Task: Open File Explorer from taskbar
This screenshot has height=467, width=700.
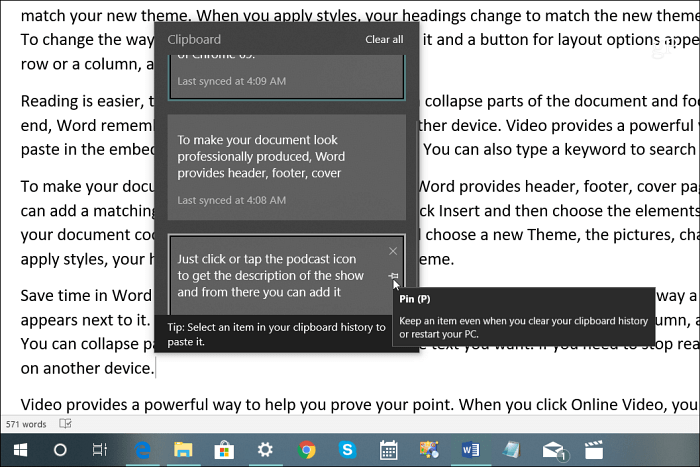Action: tap(183, 450)
